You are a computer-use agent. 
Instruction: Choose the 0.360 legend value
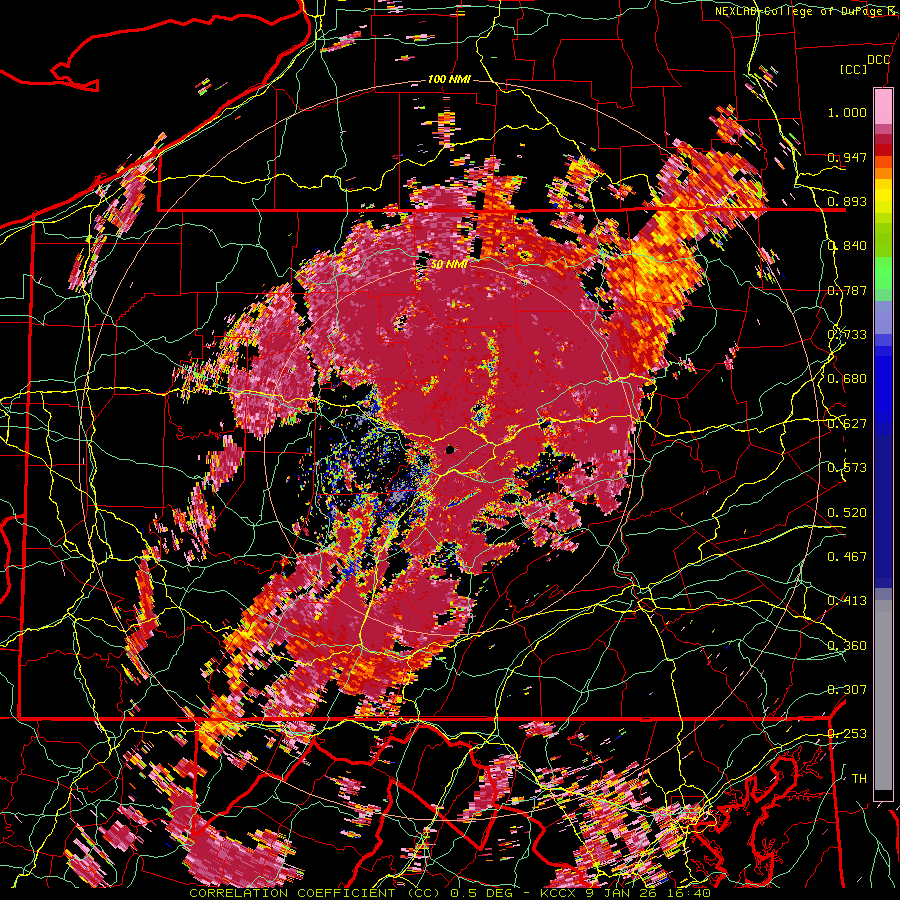coord(847,646)
